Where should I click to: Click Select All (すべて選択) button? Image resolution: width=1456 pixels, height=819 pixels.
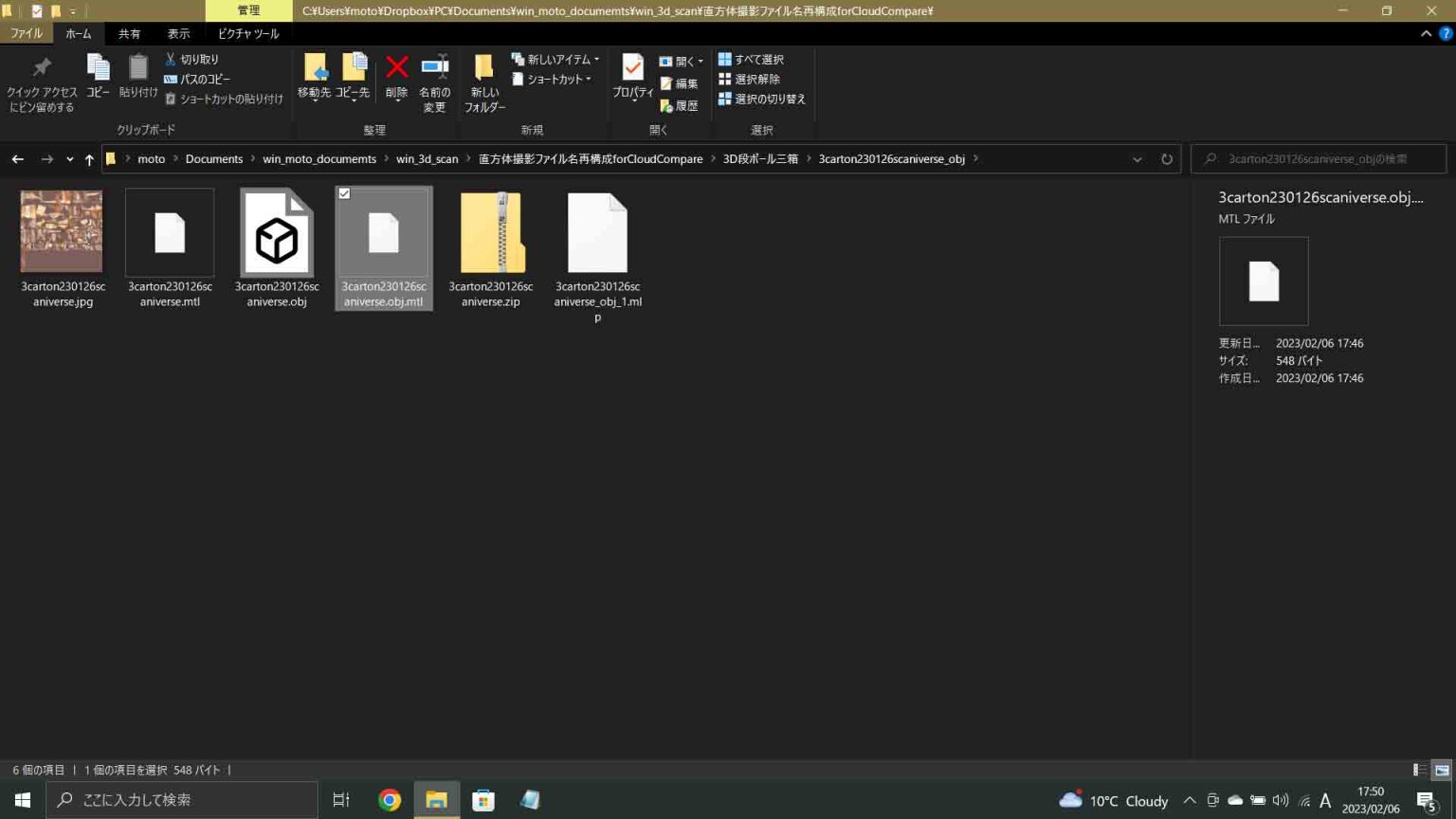point(751,59)
